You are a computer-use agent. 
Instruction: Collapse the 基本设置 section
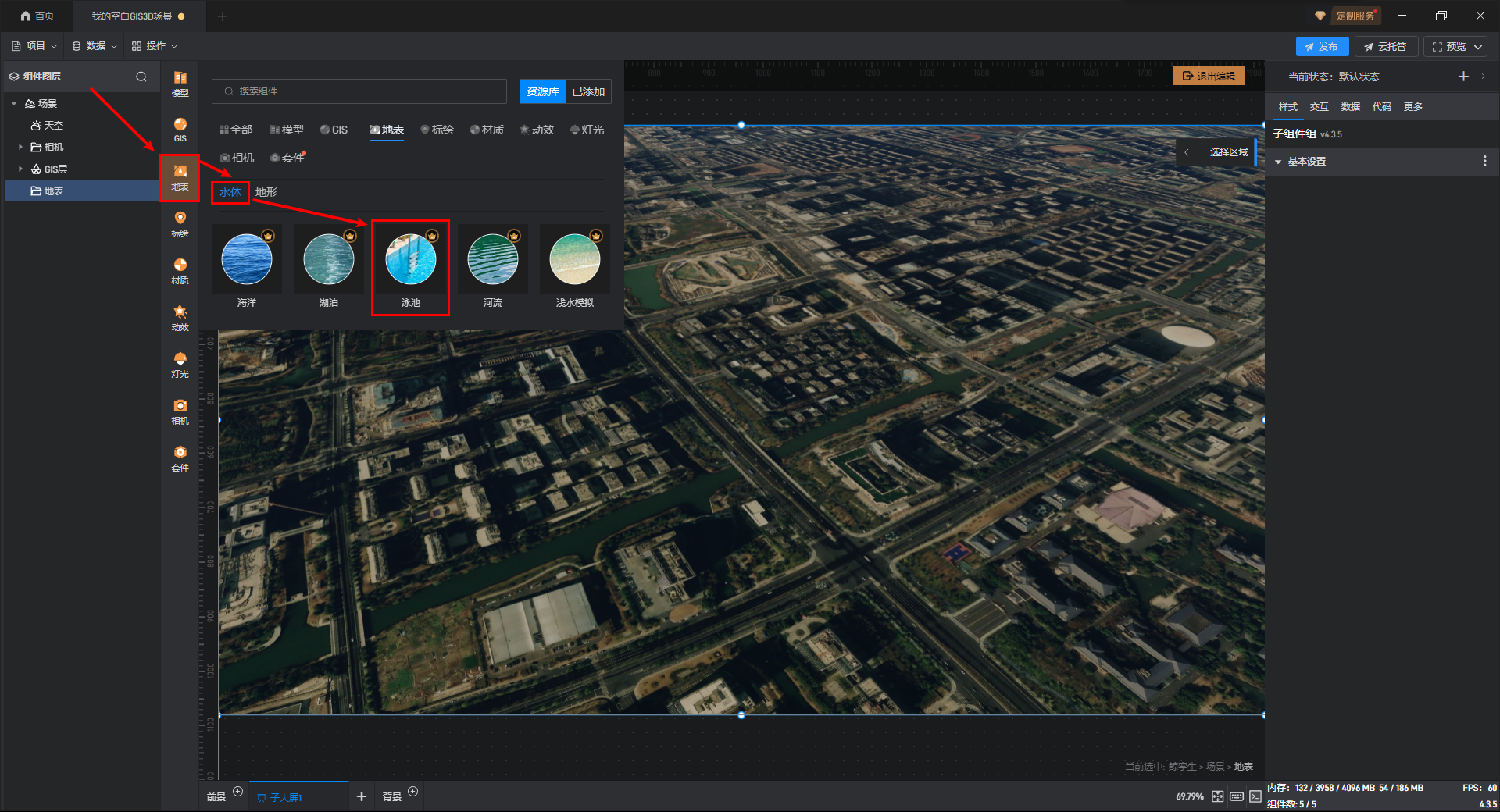point(1278,162)
